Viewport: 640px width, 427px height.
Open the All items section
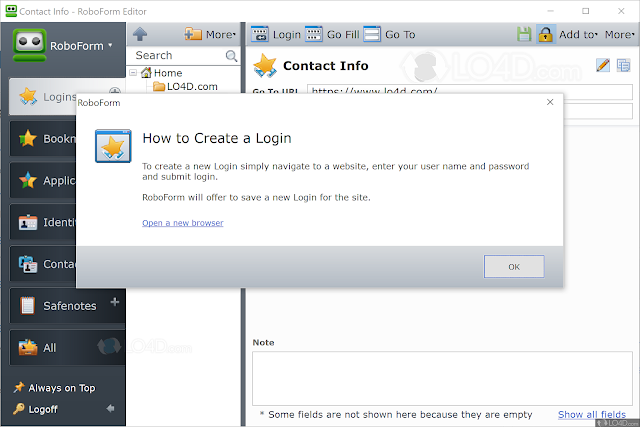coord(67,348)
